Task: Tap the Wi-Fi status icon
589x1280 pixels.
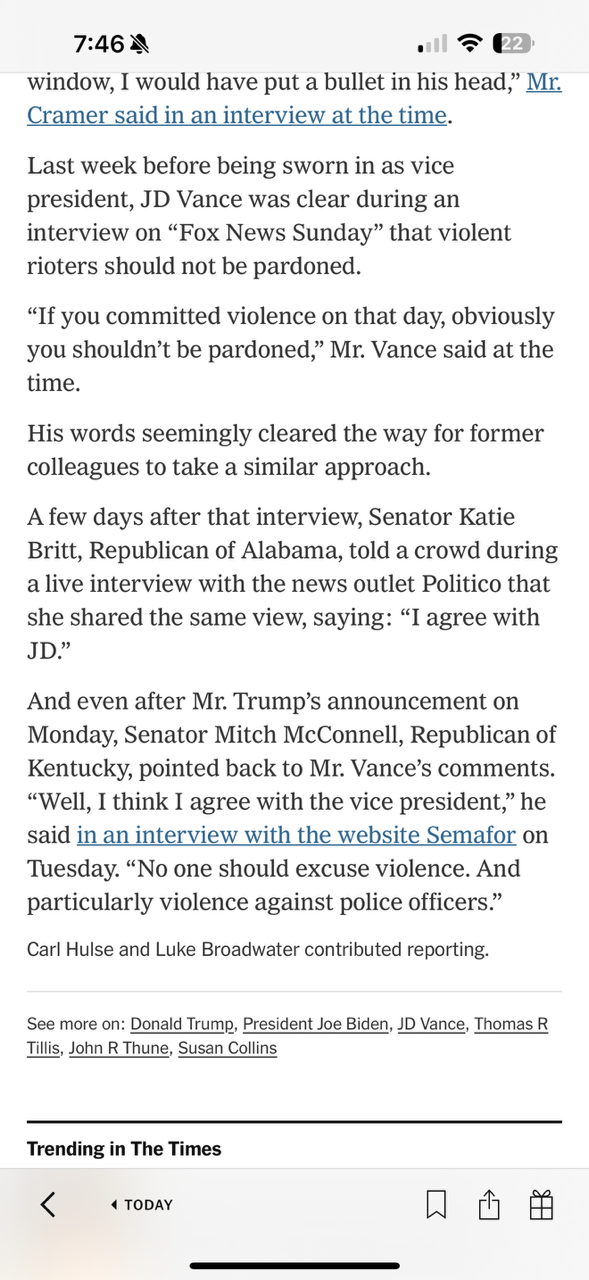Action: click(468, 44)
